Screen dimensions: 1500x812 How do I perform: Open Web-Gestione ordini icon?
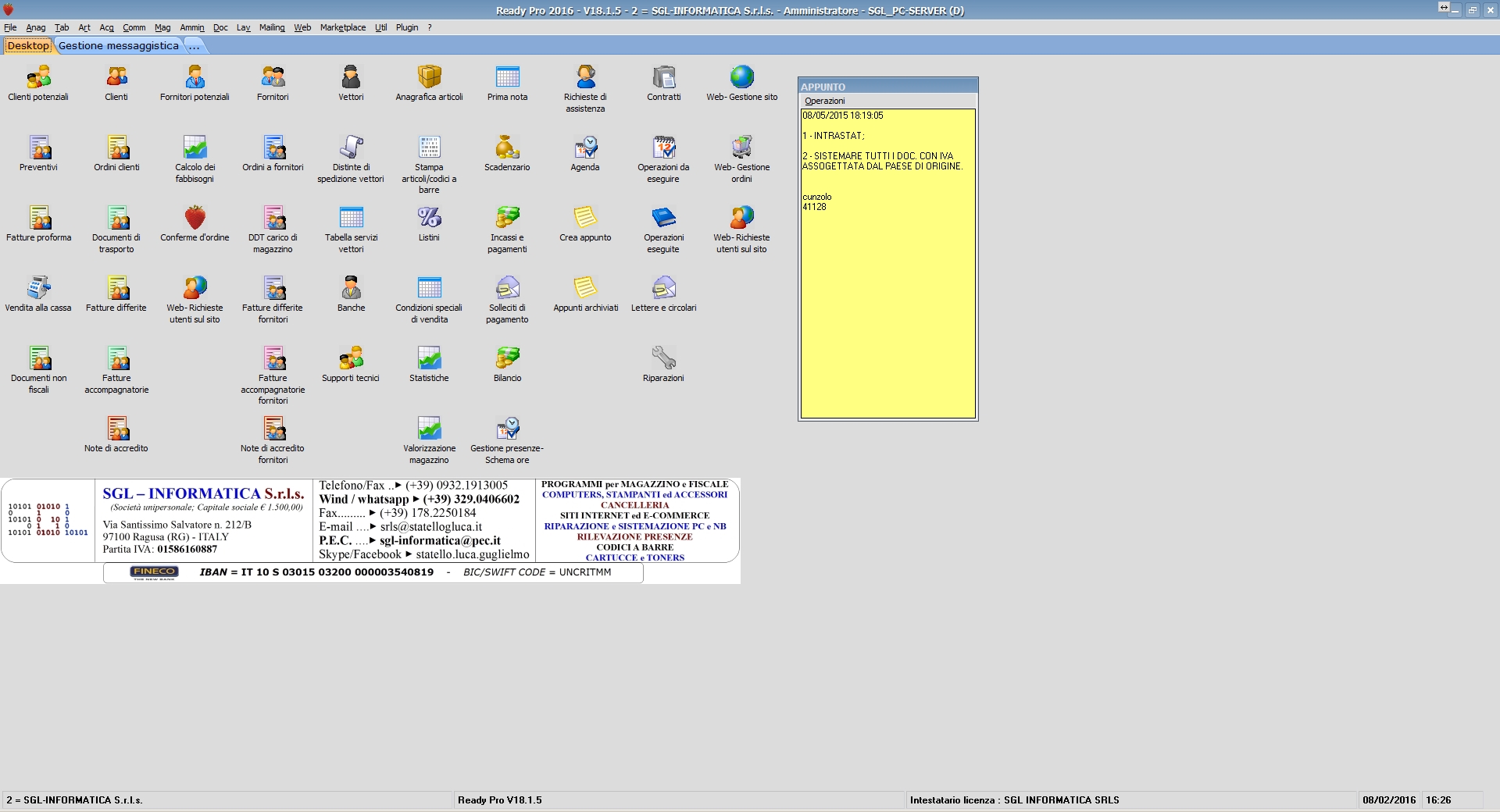(x=741, y=148)
